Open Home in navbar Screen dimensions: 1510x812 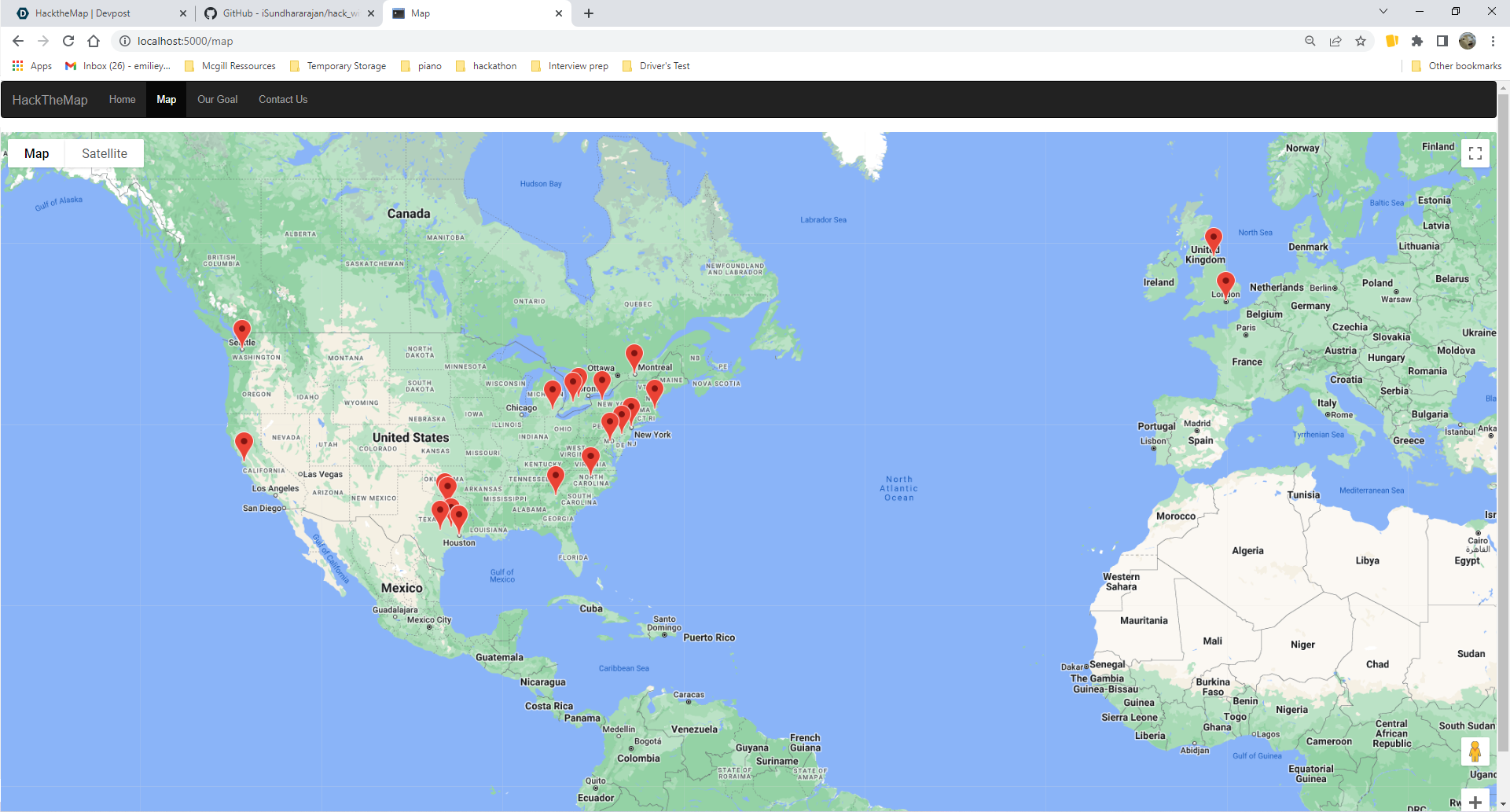pos(122,100)
